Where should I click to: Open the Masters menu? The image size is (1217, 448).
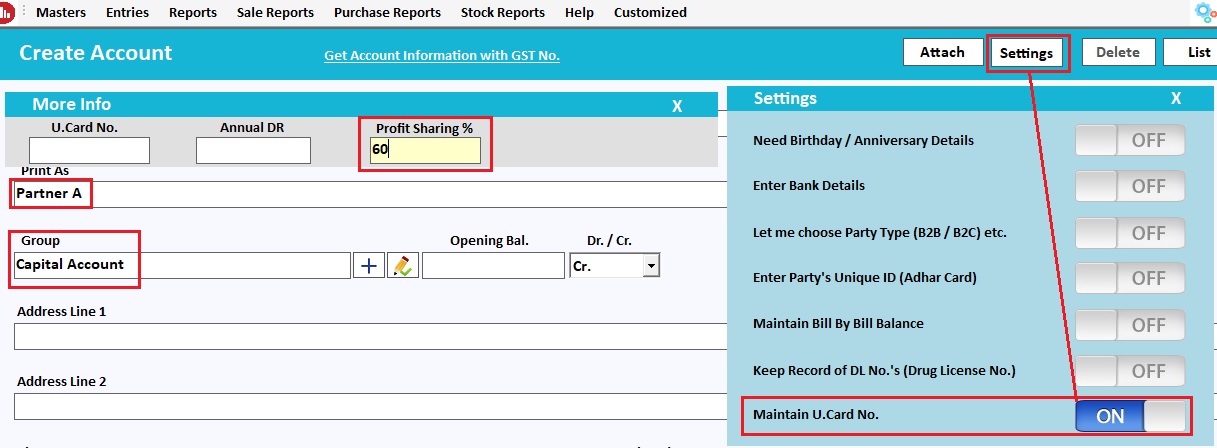pyautogui.click(x=61, y=13)
